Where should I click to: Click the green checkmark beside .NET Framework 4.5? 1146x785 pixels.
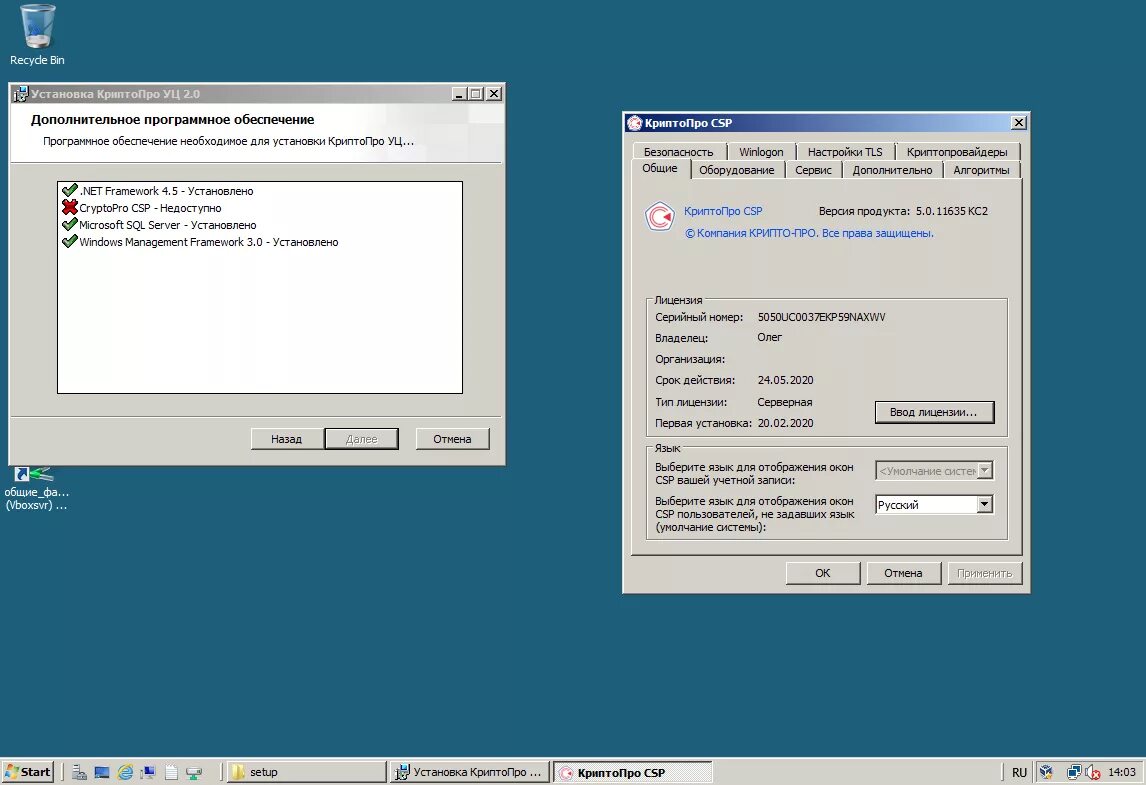69,190
